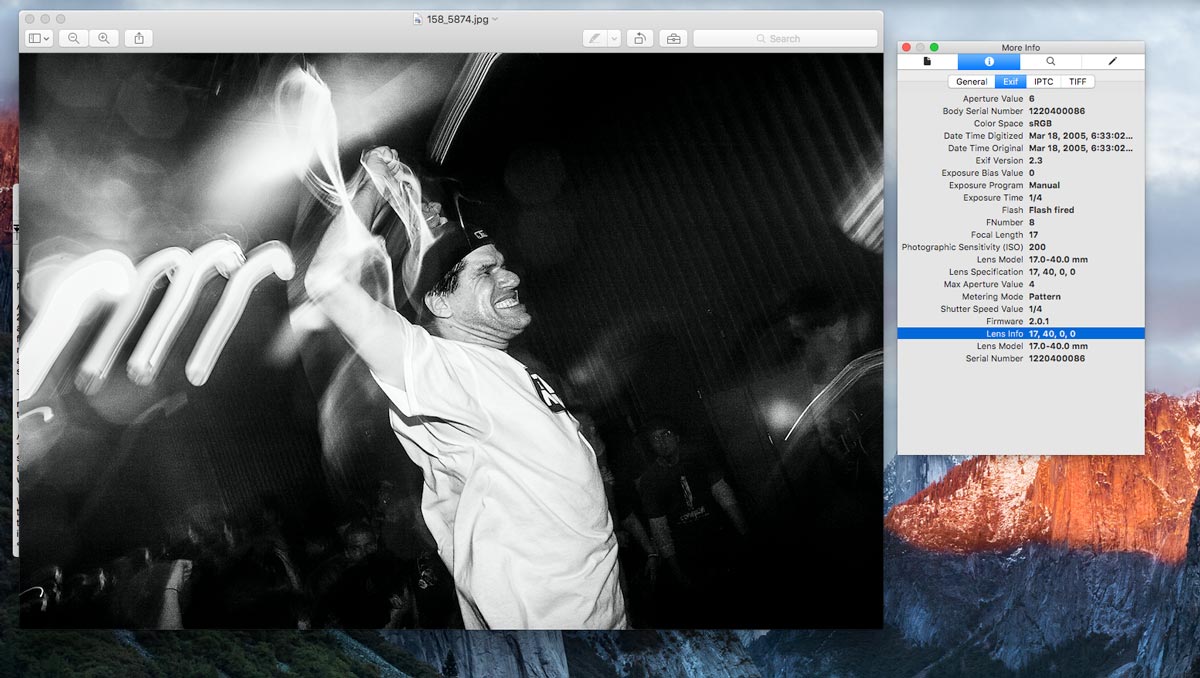Select the Exif tab

point(1011,82)
